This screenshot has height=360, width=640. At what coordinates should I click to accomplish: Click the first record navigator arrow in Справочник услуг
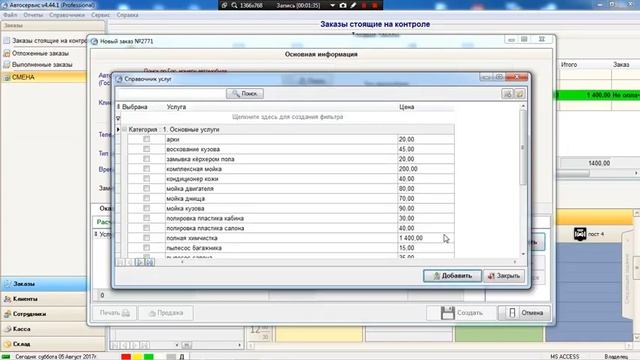click(x=120, y=262)
